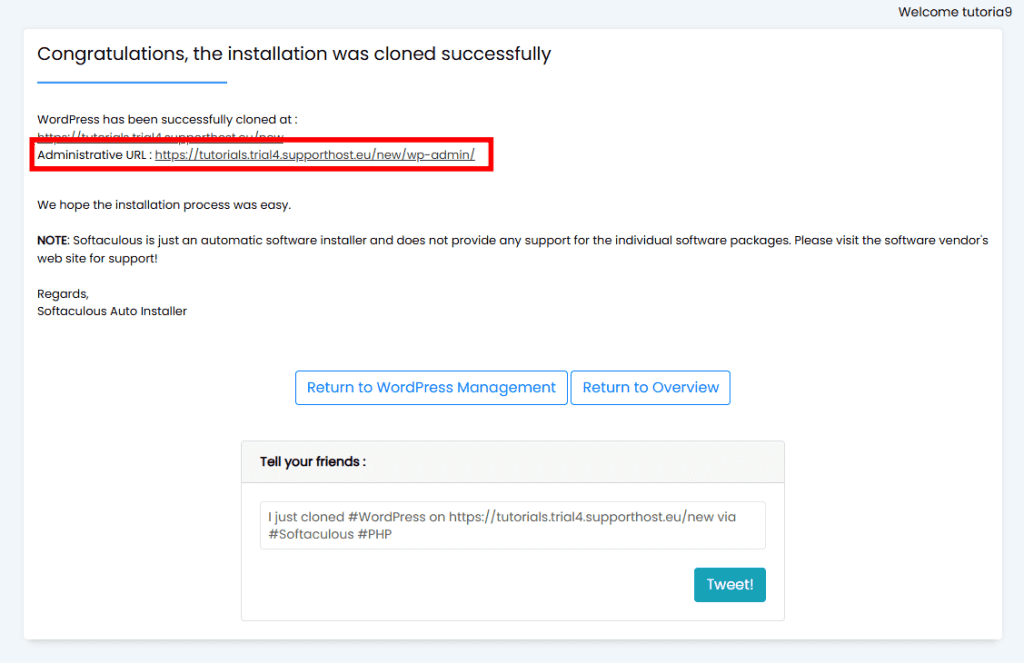Click the Congratulations installation cloned heading
Screen dimensions: 1024x663
294,54
